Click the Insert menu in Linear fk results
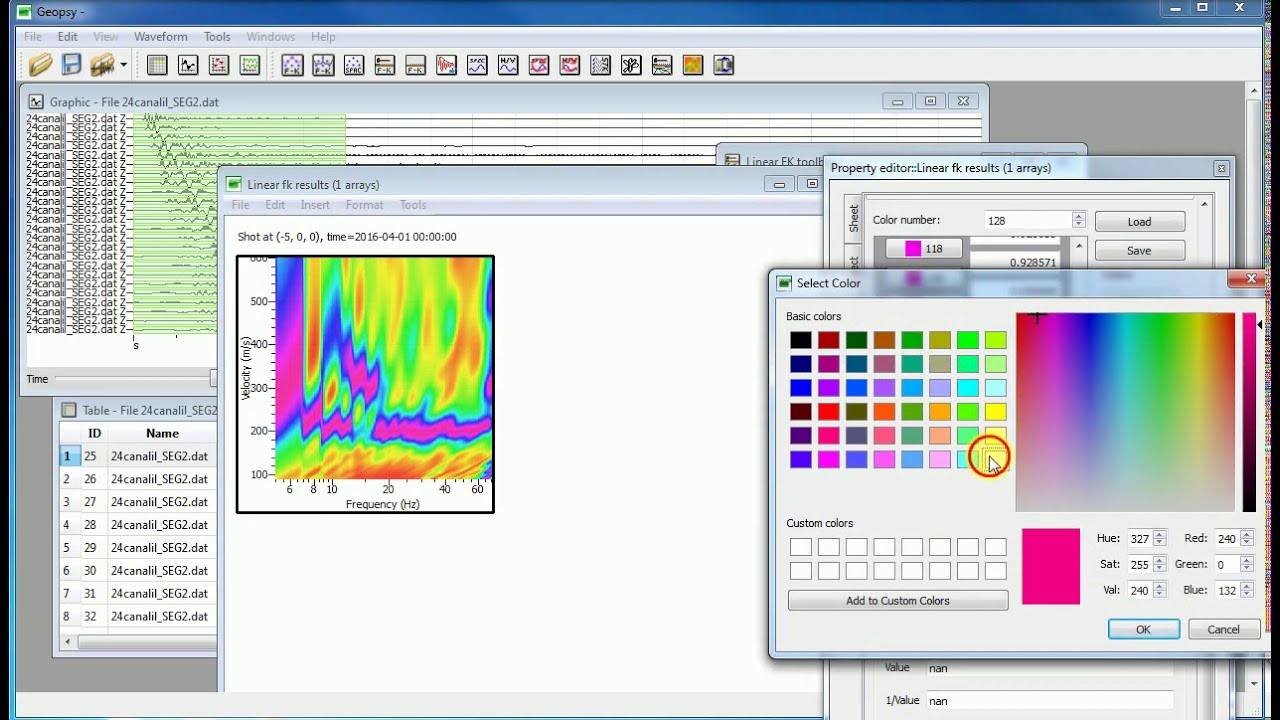The height and width of the screenshot is (720, 1280). coord(315,205)
